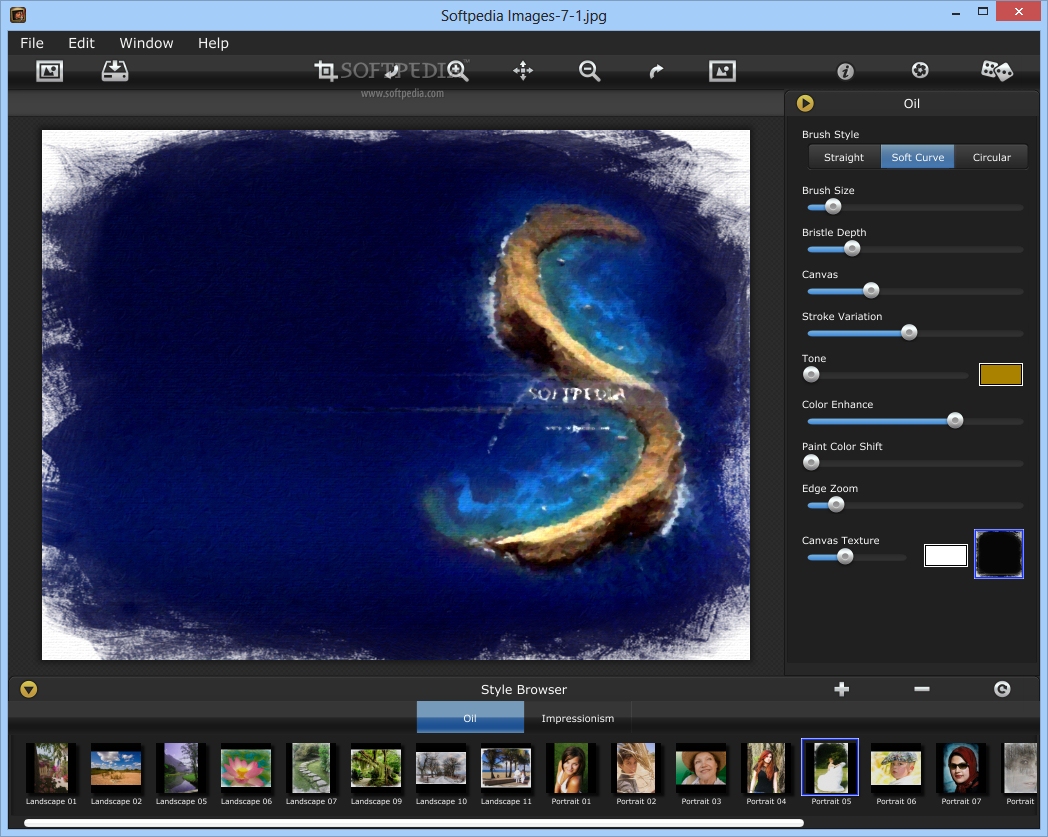Select the Landscape 07 style preset
Viewport: 1048px width, 837px height.
click(311, 773)
